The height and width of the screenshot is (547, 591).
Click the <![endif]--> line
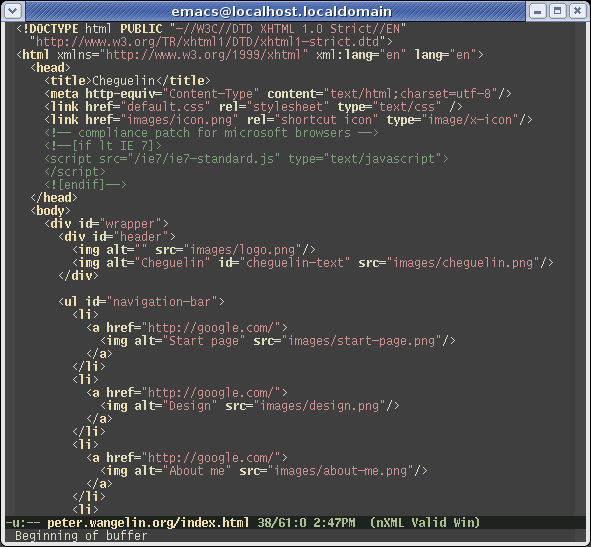[86, 185]
